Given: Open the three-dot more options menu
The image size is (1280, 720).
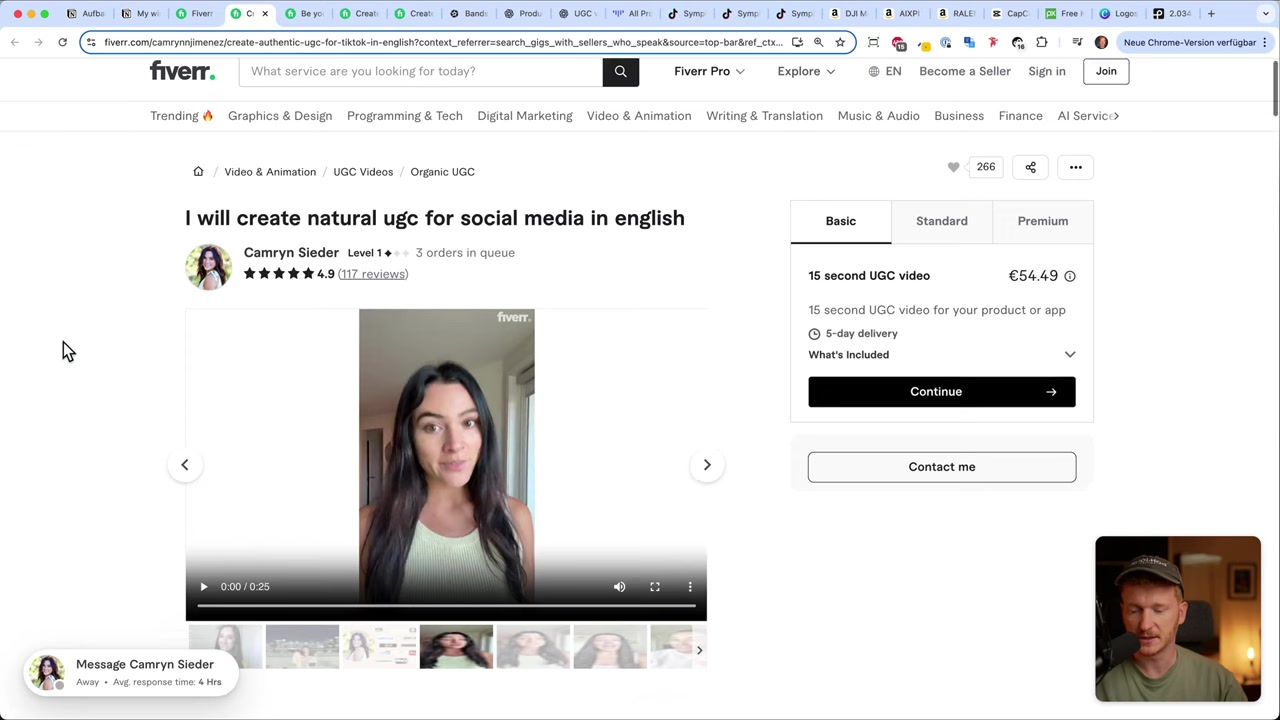Looking at the screenshot, I should point(1076,167).
